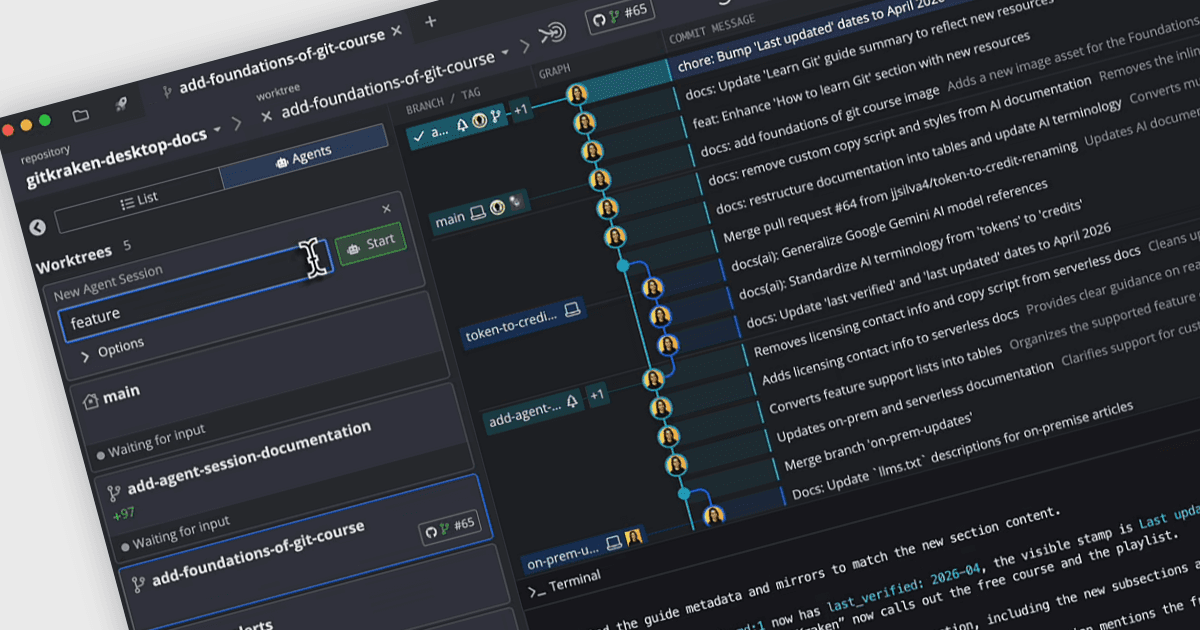1200x630 pixels.
Task: Click commit avatar node for 'chore: Bump' commit
Action: click(x=577, y=95)
